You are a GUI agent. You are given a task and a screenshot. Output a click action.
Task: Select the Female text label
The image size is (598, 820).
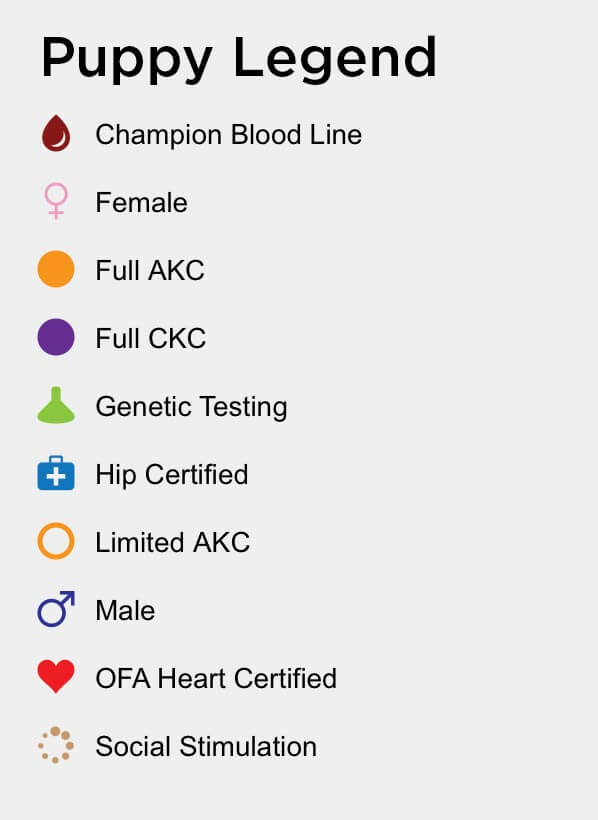141,202
